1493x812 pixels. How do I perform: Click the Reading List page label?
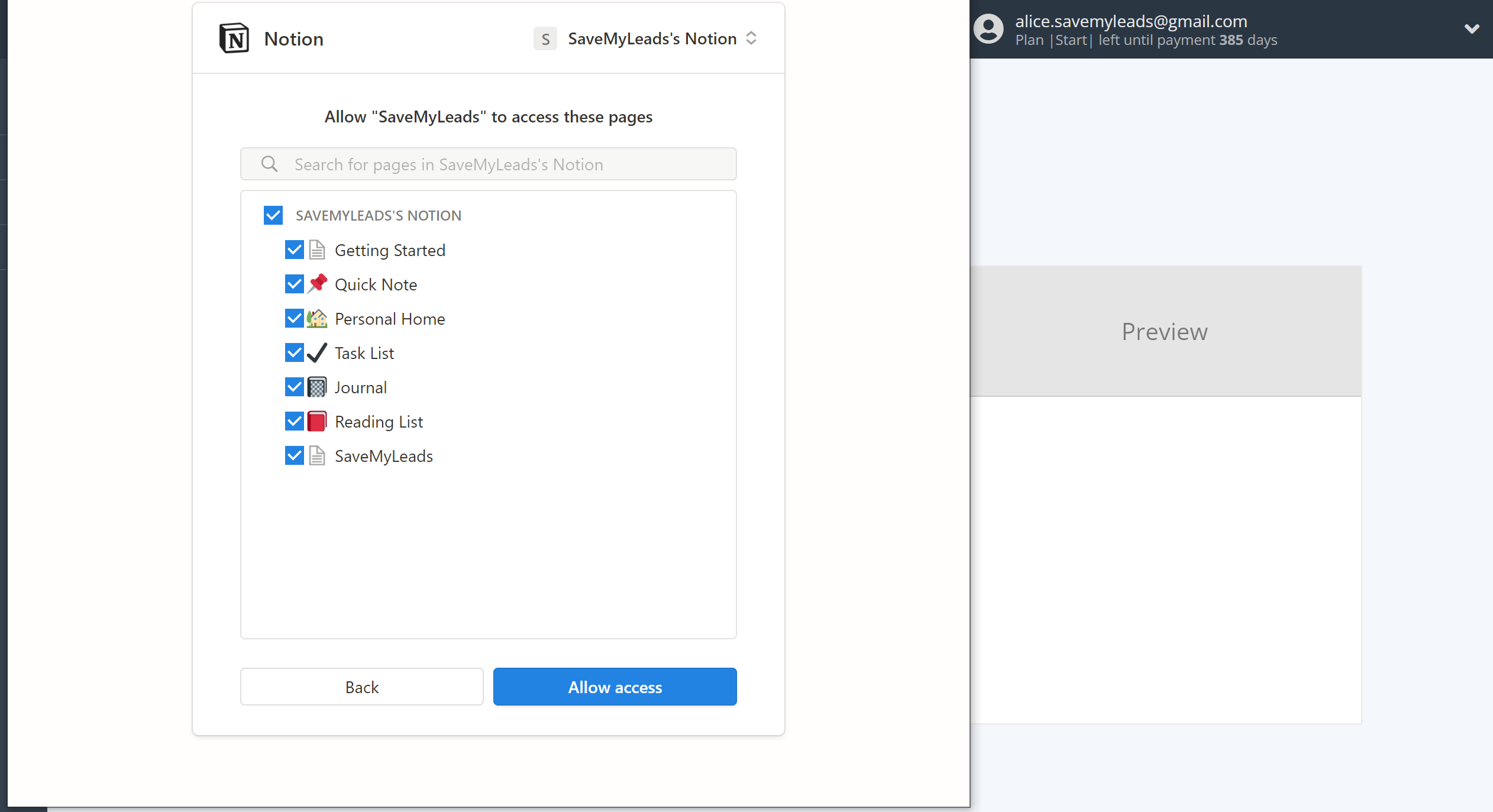pyautogui.click(x=379, y=422)
